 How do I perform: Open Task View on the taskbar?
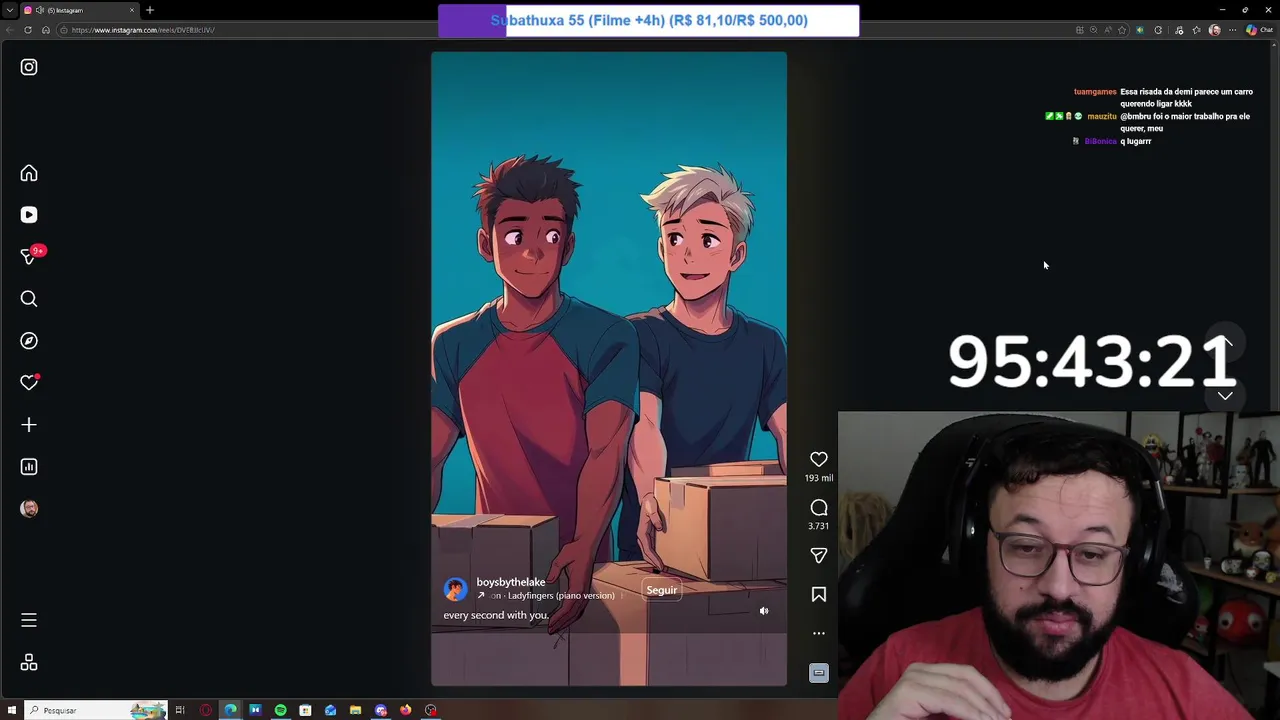pos(180,710)
